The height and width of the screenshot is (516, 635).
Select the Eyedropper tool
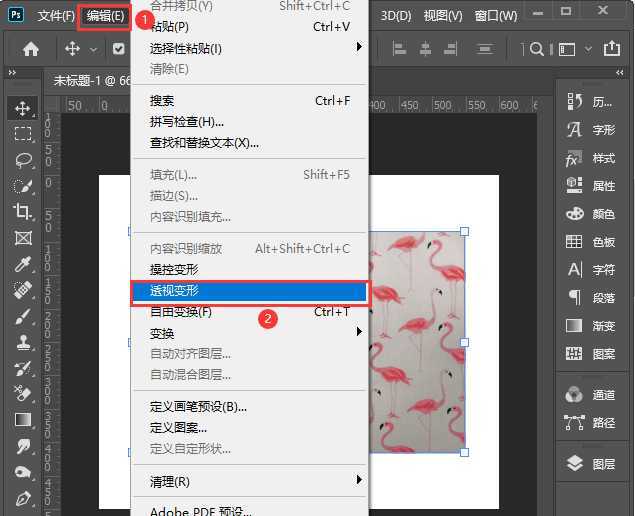pos(22,264)
